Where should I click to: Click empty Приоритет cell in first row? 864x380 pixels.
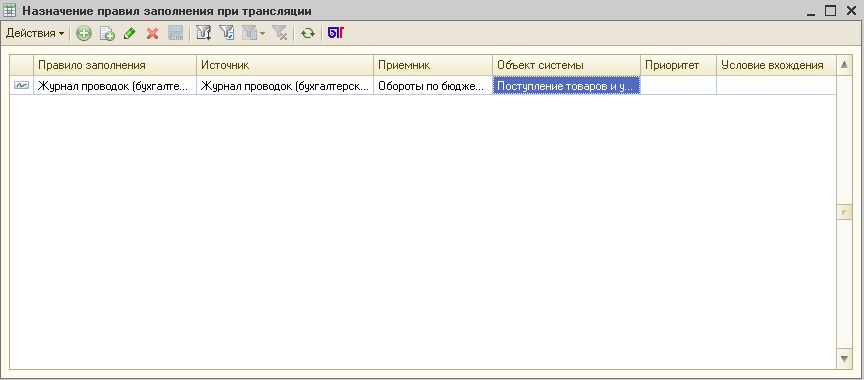pyautogui.click(x=678, y=85)
